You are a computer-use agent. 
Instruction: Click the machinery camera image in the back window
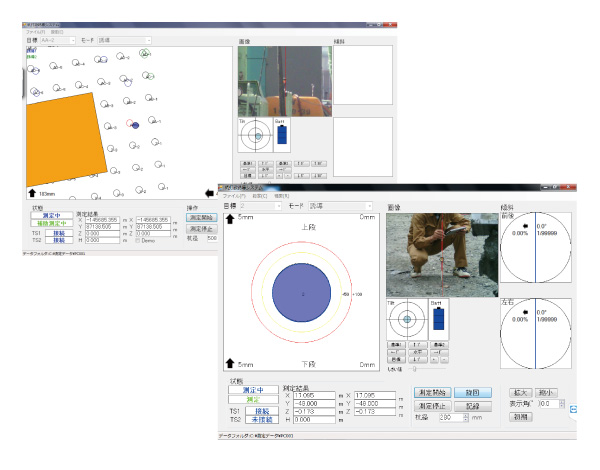(x=285, y=82)
